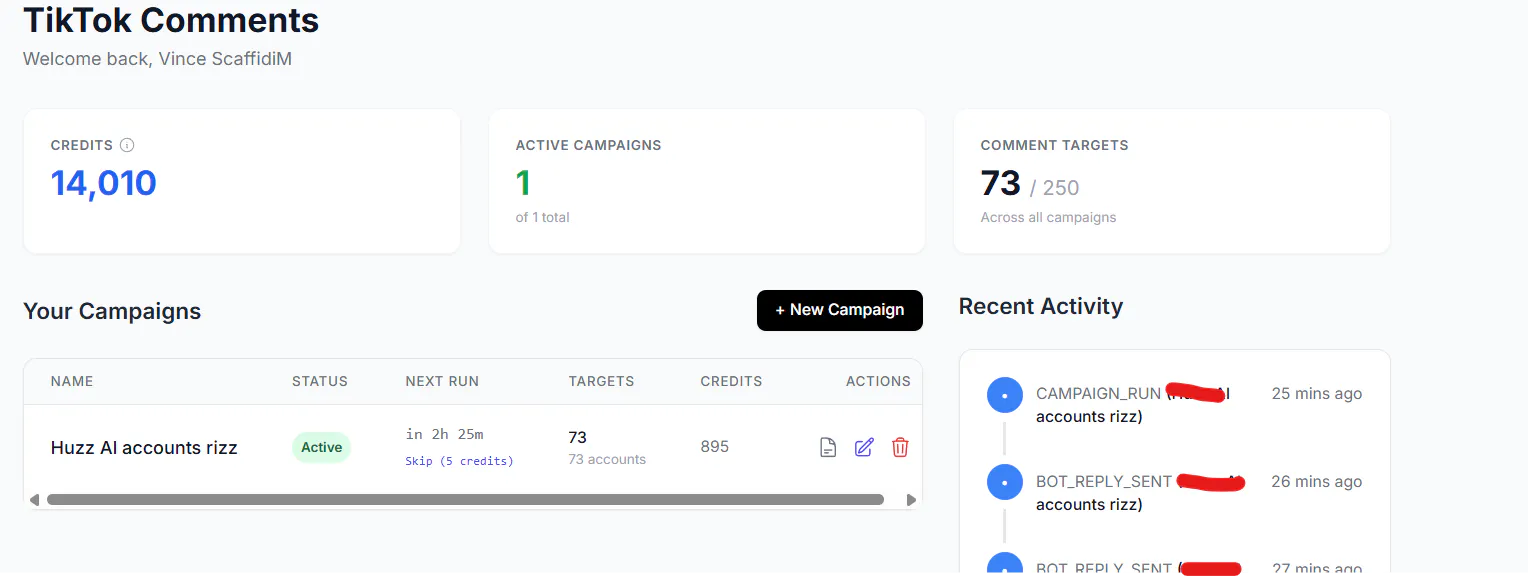Click the STATUS column header
The width and height of the screenshot is (1528, 576).
point(320,381)
